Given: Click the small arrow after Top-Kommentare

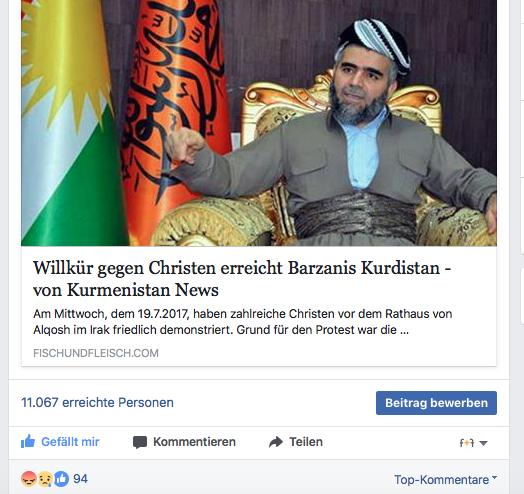Looking at the screenshot, I should [495, 478].
